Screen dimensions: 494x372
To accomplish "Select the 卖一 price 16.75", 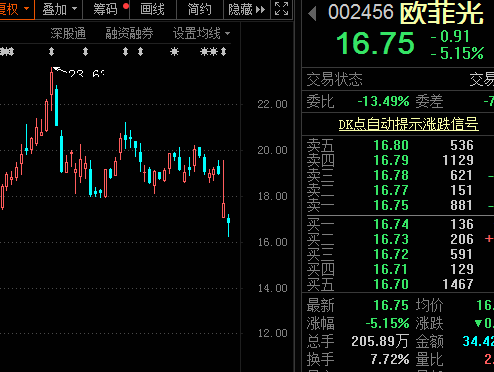I will (391, 205).
